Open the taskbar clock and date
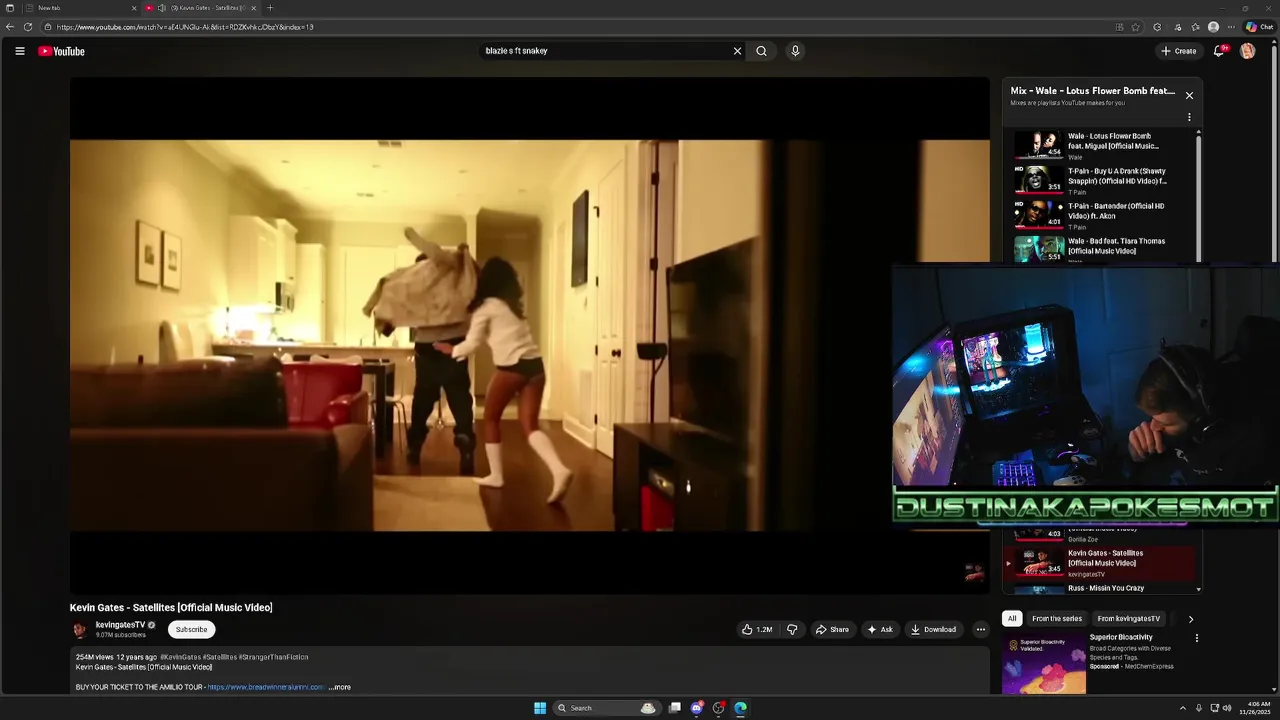 [1253, 708]
